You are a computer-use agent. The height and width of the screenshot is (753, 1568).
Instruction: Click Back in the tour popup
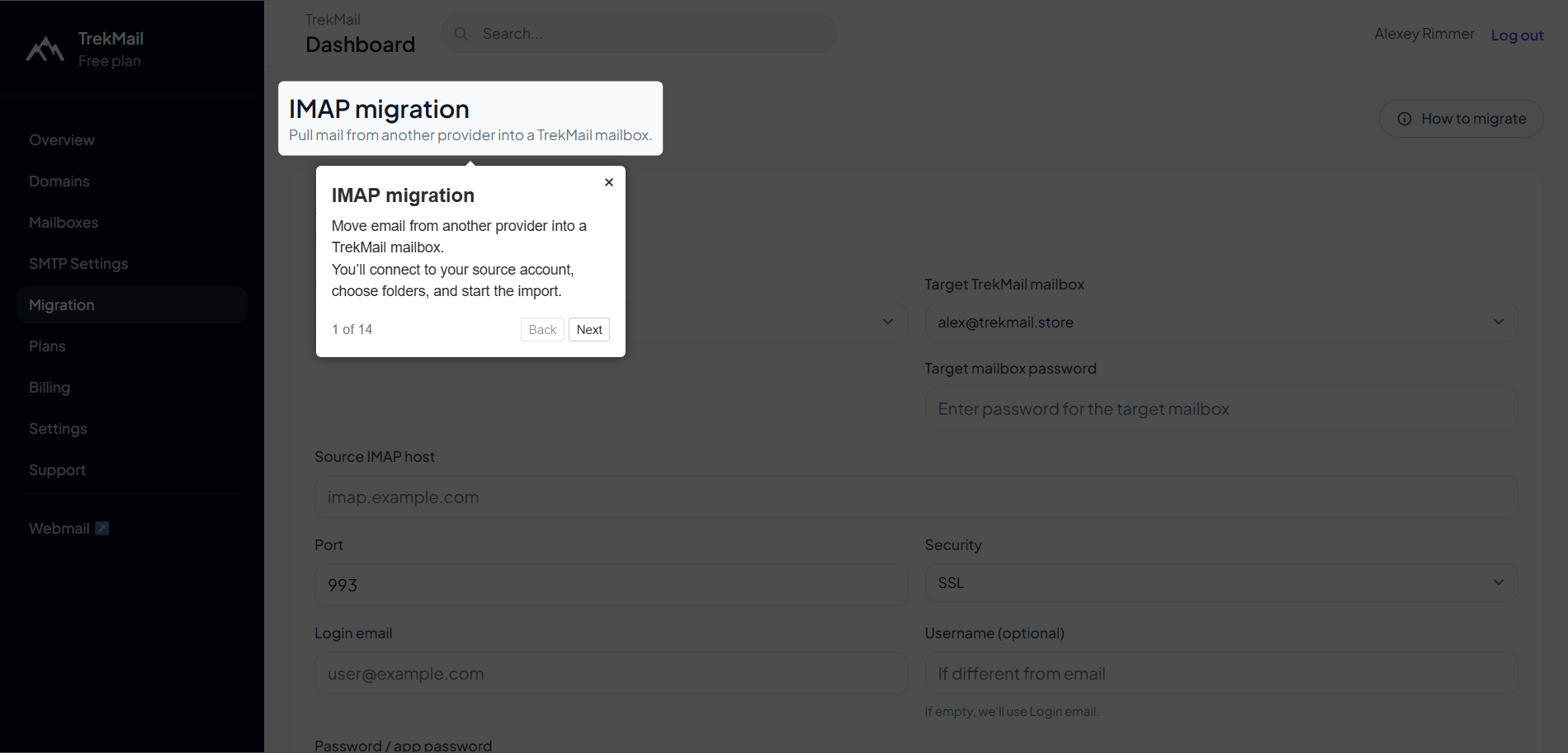pos(542,330)
